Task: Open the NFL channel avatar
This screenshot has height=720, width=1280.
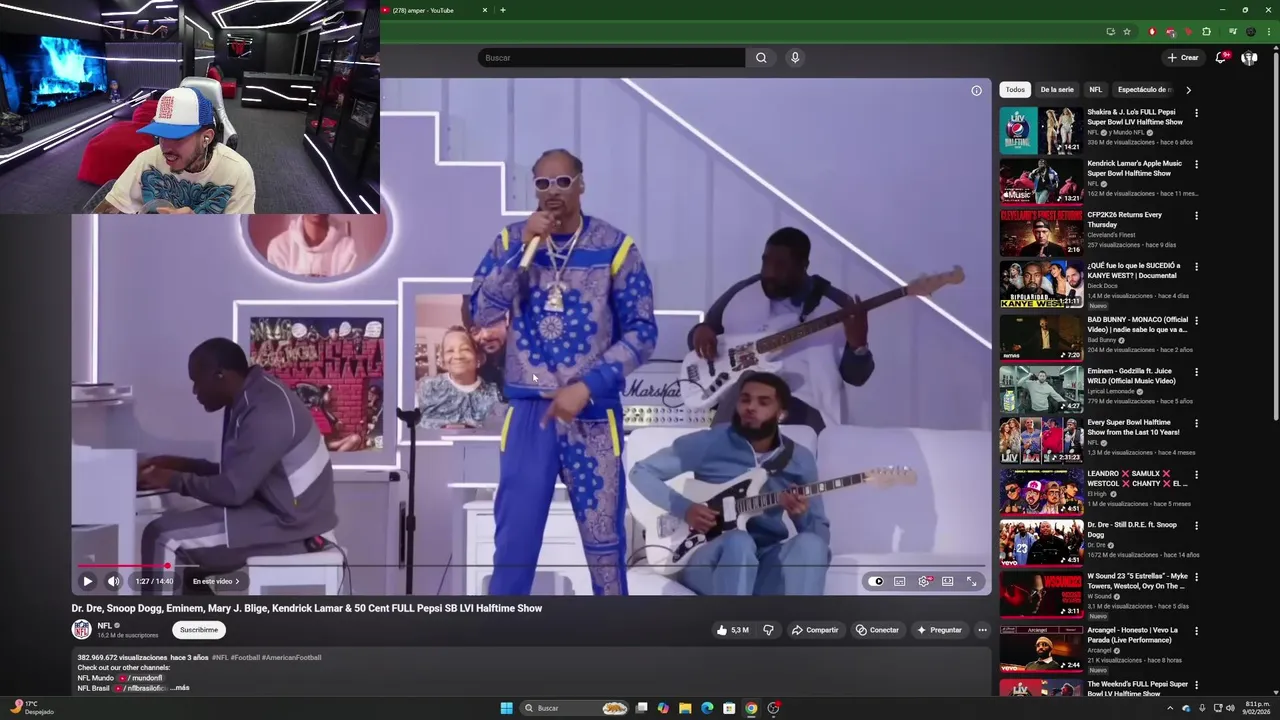Action: 81,629
